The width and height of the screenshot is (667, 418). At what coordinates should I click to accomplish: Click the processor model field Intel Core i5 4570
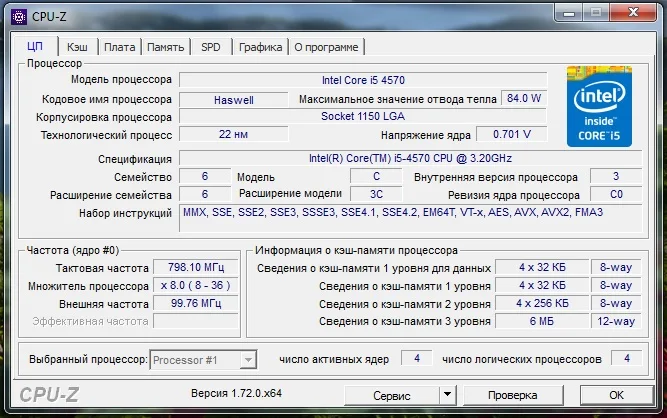tap(363, 80)
